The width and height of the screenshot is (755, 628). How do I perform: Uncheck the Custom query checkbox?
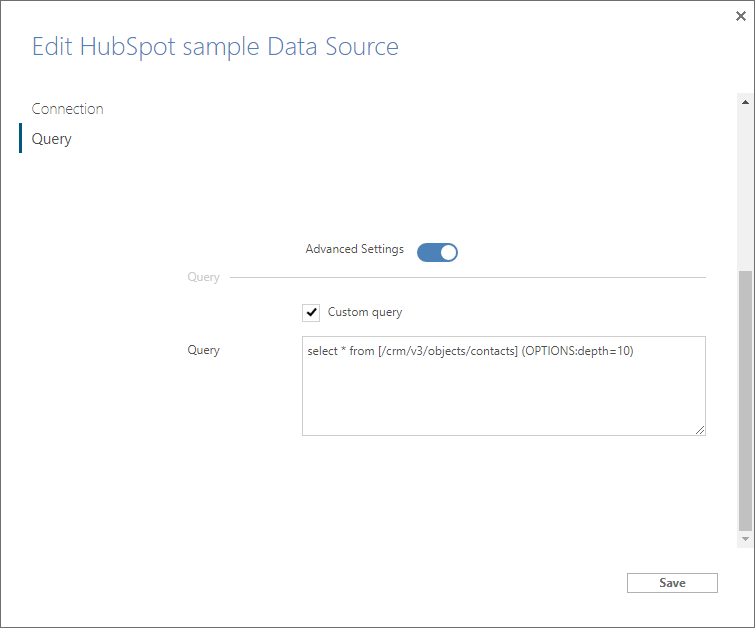[311, 313]
